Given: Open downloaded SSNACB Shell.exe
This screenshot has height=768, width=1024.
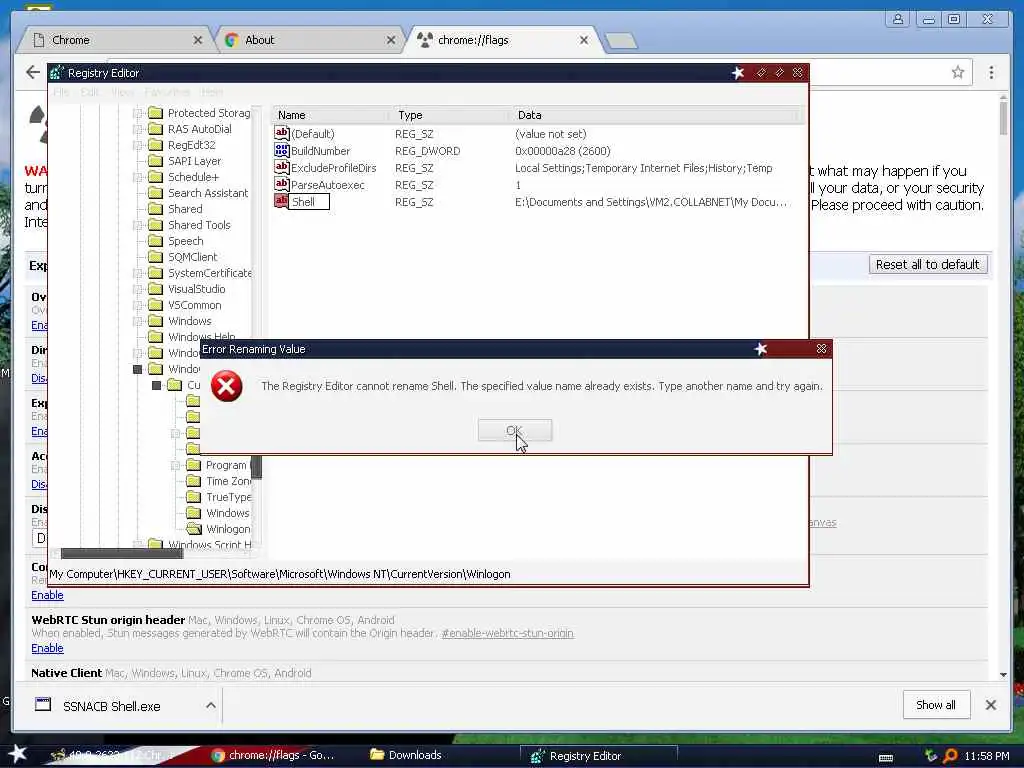Looking at the screenshot, I should pos(111,706).
